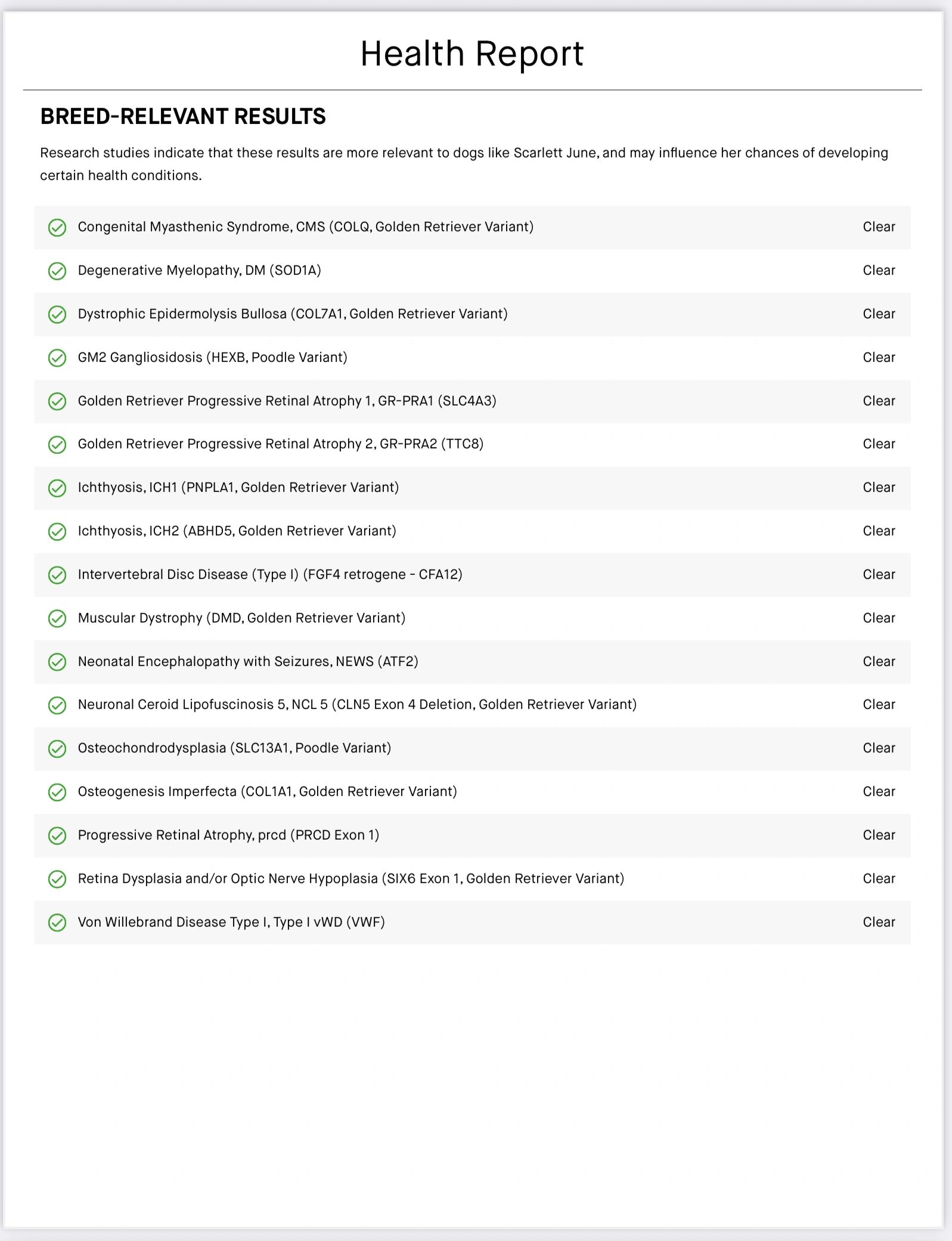
Task: Click the check icon next to Von Willebrand Disease
Action: click(x=57, y=923)
